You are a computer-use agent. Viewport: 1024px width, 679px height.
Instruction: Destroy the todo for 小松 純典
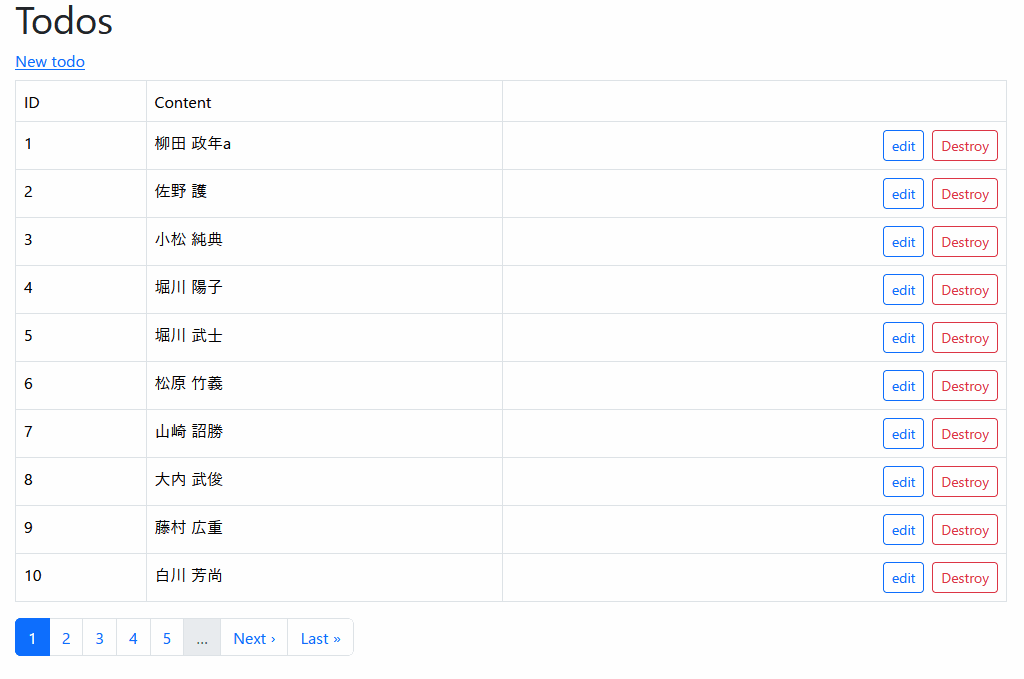coord(963,241)
